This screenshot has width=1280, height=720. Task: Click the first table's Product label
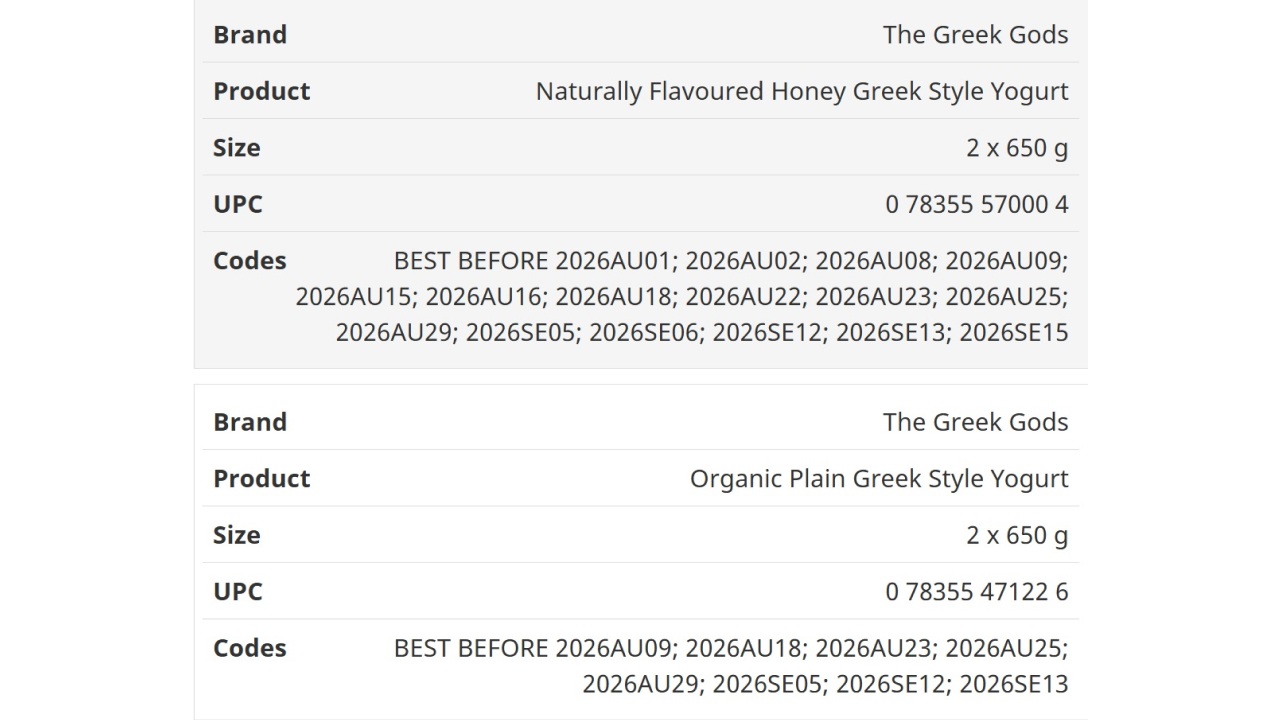coord(261,91)
